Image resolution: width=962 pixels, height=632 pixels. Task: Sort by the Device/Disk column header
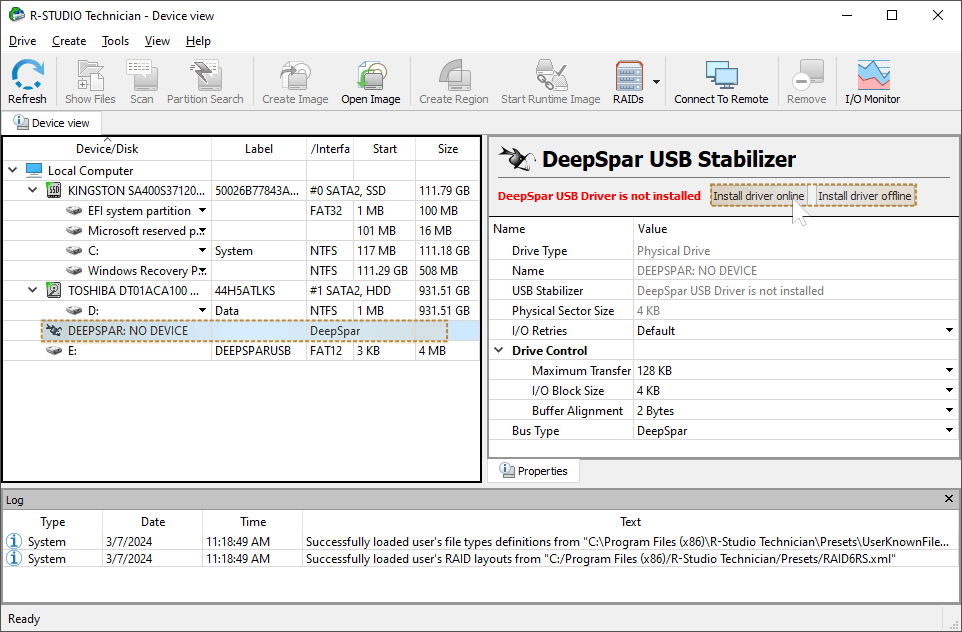pos(107,148)
